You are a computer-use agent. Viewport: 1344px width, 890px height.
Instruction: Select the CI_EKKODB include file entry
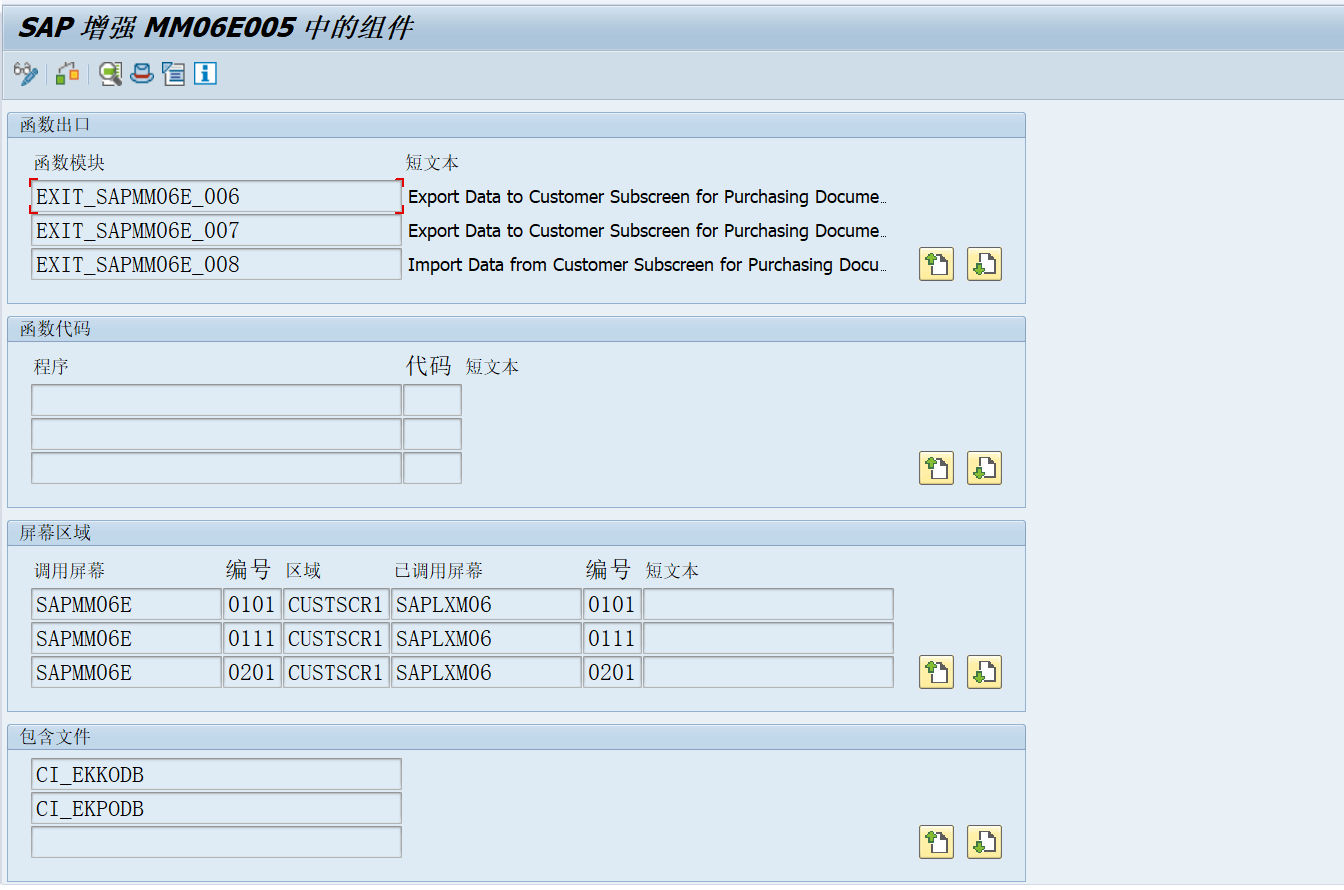coord(215,774)
